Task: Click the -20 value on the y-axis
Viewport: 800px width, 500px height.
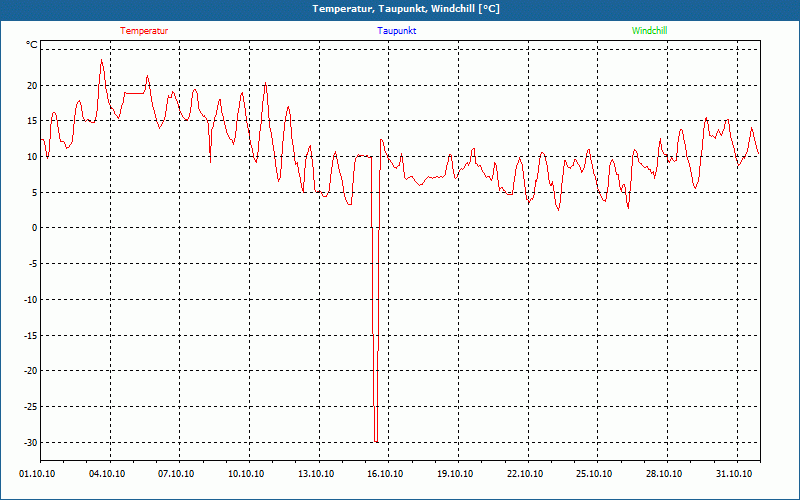Action: [x=31, y=371]
